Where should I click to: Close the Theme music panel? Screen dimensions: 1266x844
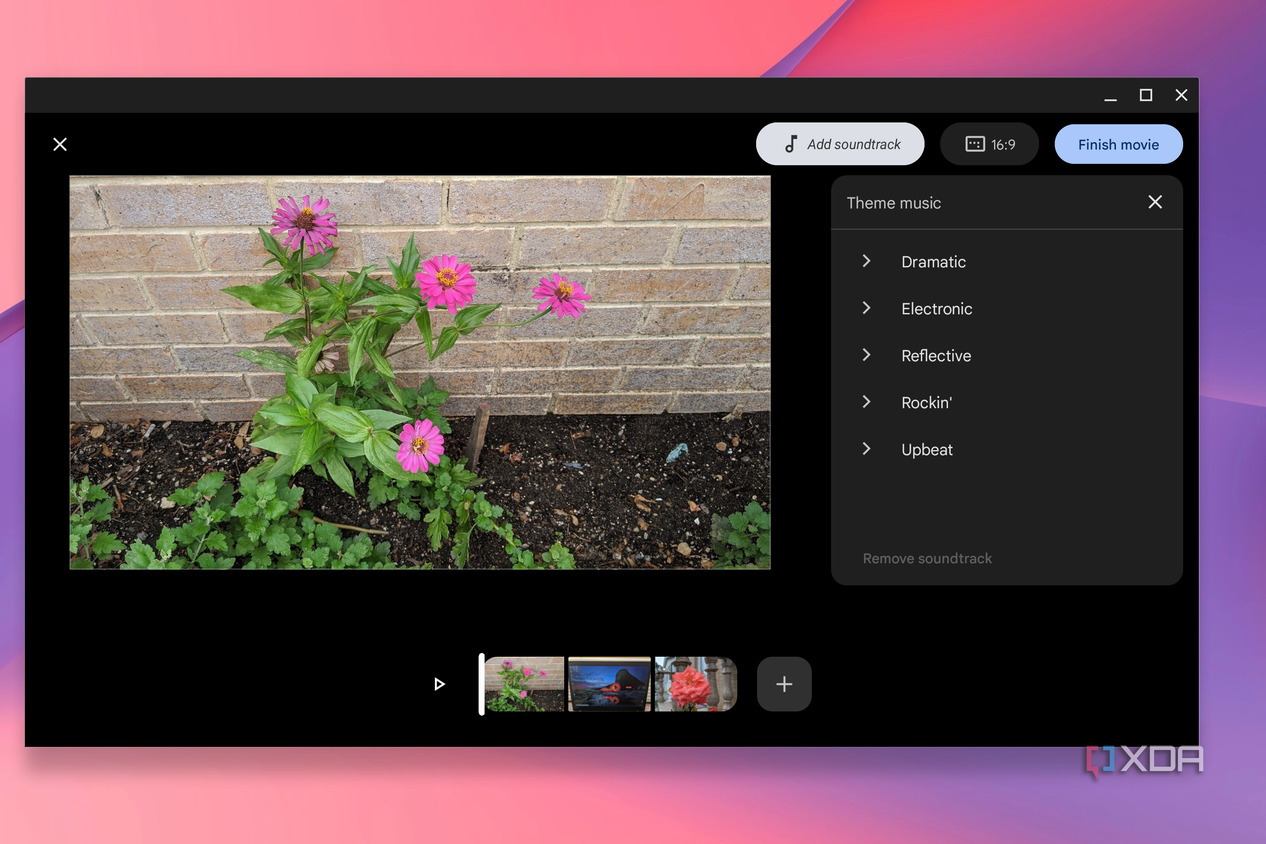(x=1155, y=202)
